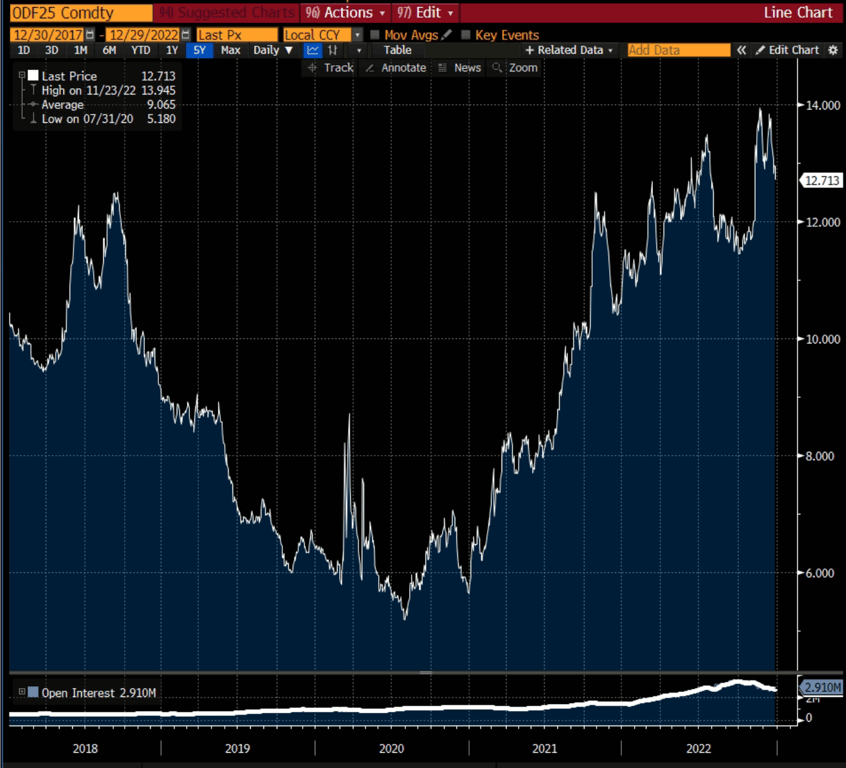Click the 2.910M open interest axis flag
The width and height of the screenshot is (846, 768).
tap(821, 687)
